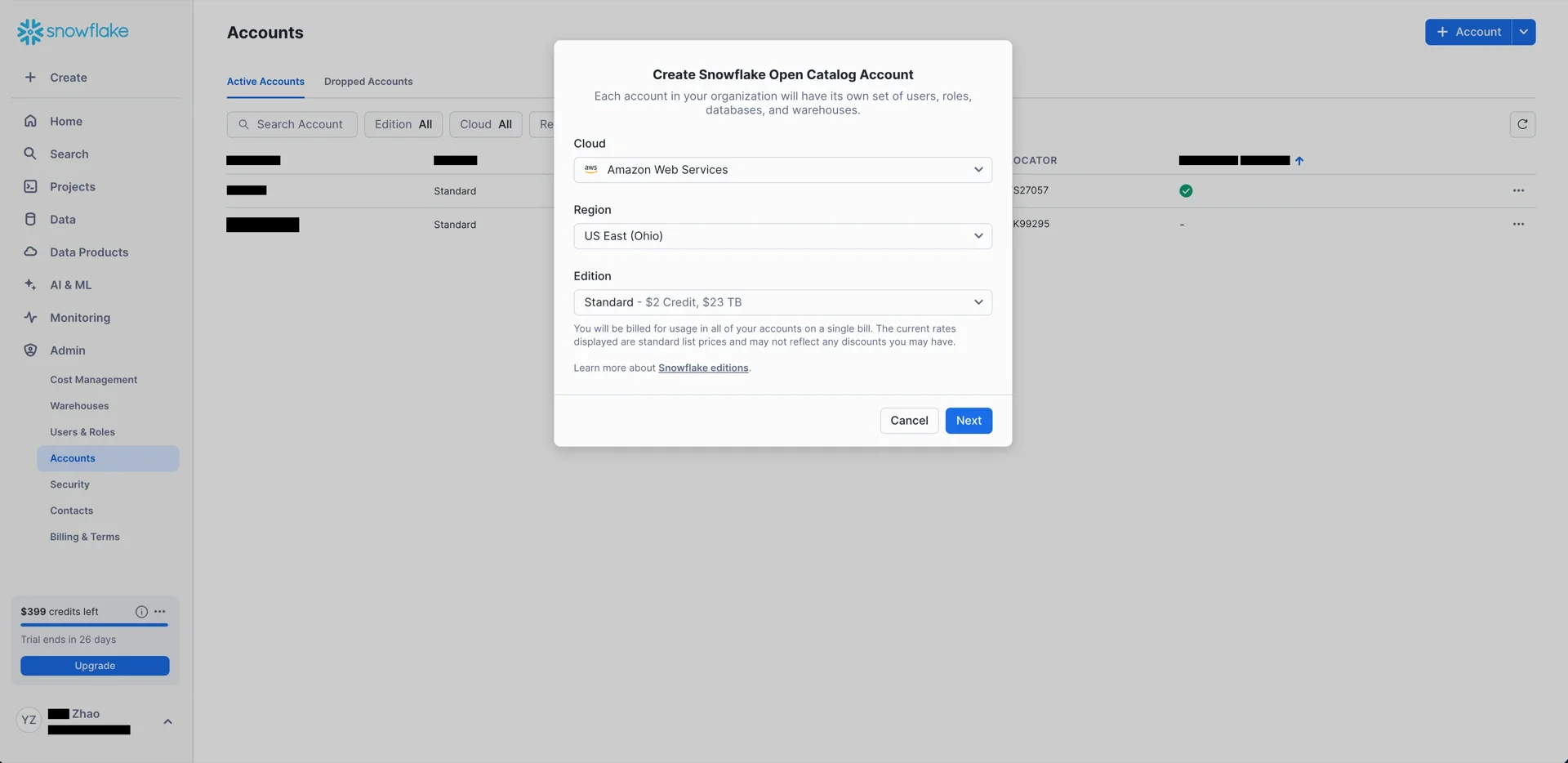Click the trial credits progress bar
This screenshot has height=763, width=1568.
coord(94,625)
